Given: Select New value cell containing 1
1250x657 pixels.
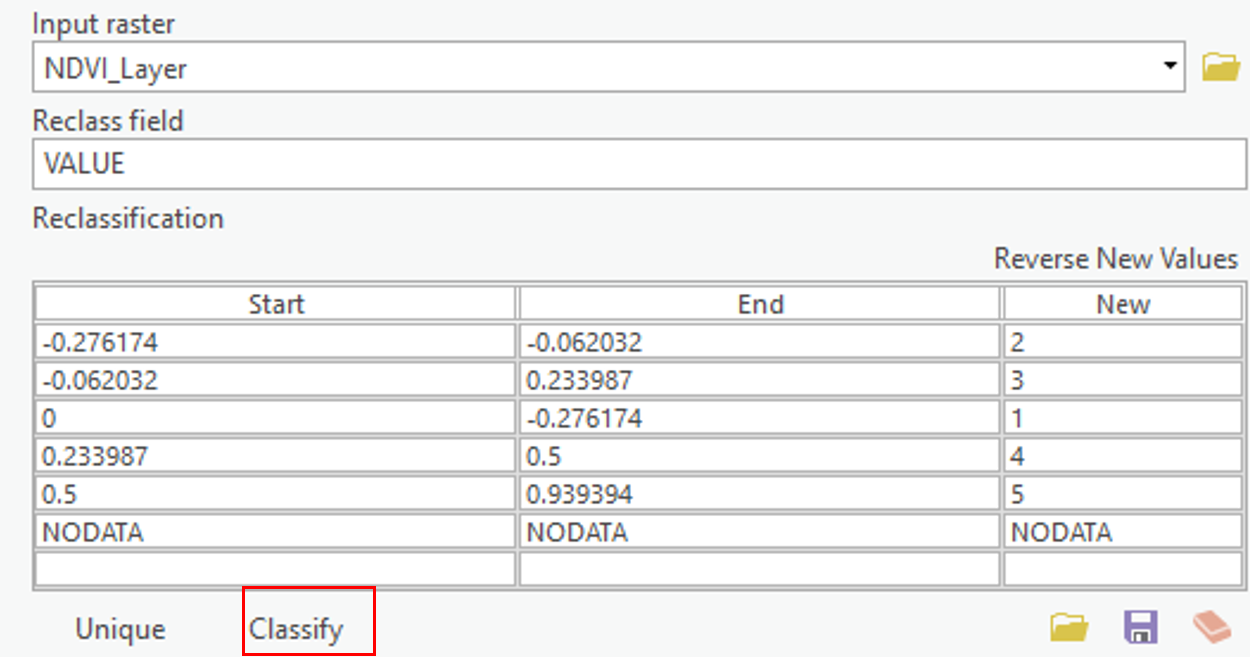Looking at the screenshot, I should [1123, 419].
